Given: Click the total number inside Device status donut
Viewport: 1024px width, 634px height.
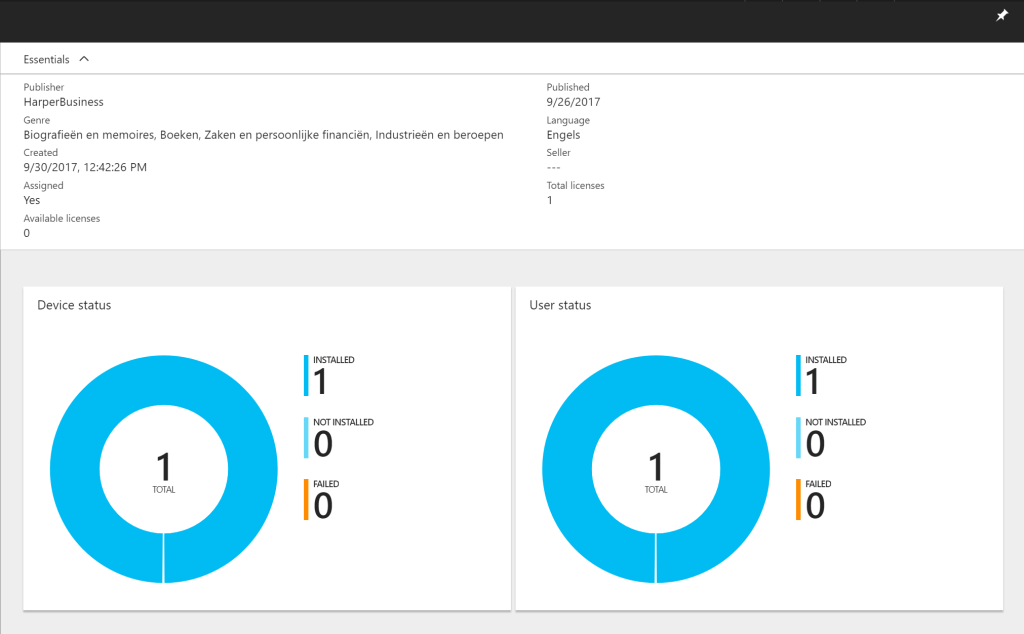Looking at the screenshot, I should [x=163, y=467].
